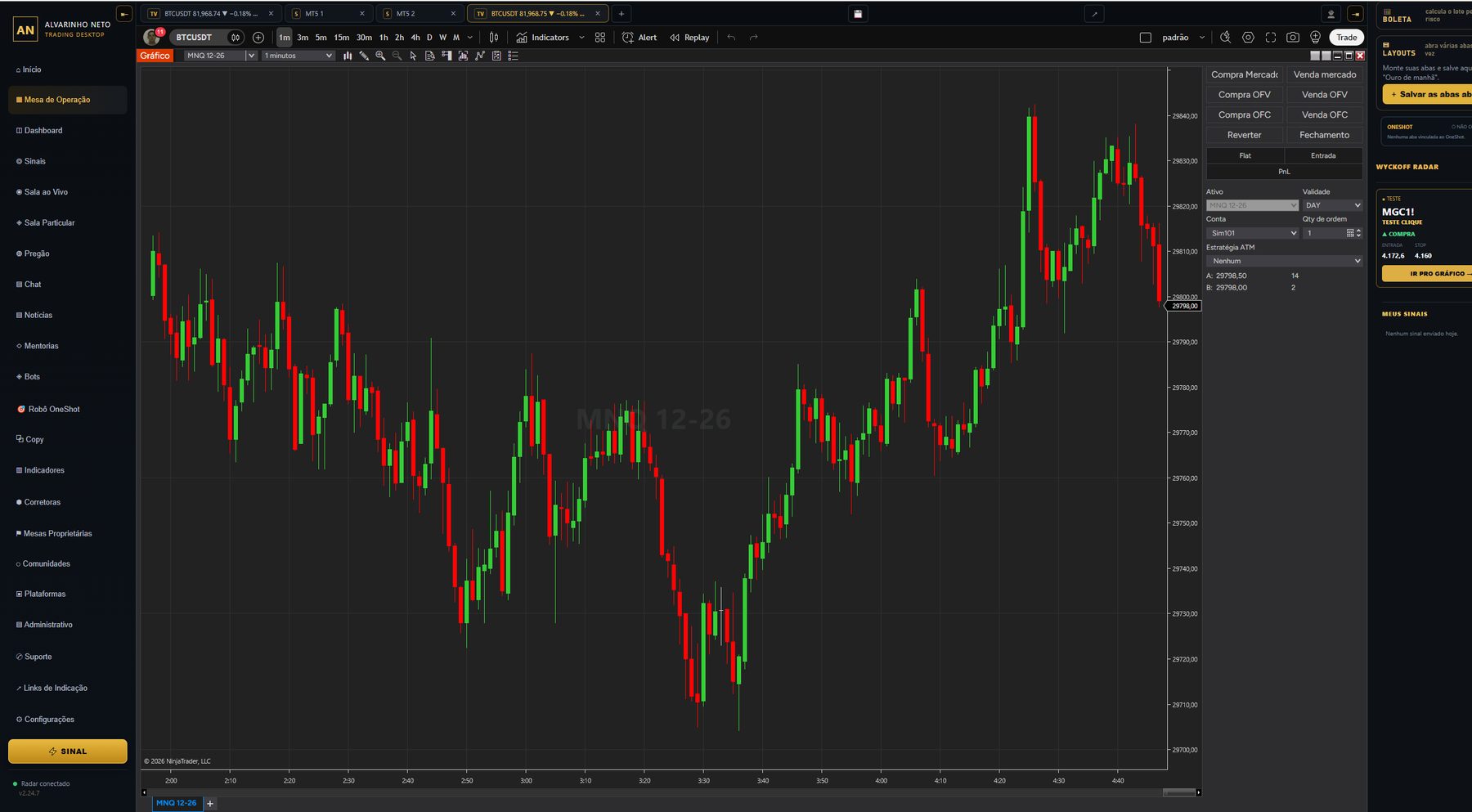Expand the Estratégia ATM Nenhum dropdown

[x=1284, y=261]
